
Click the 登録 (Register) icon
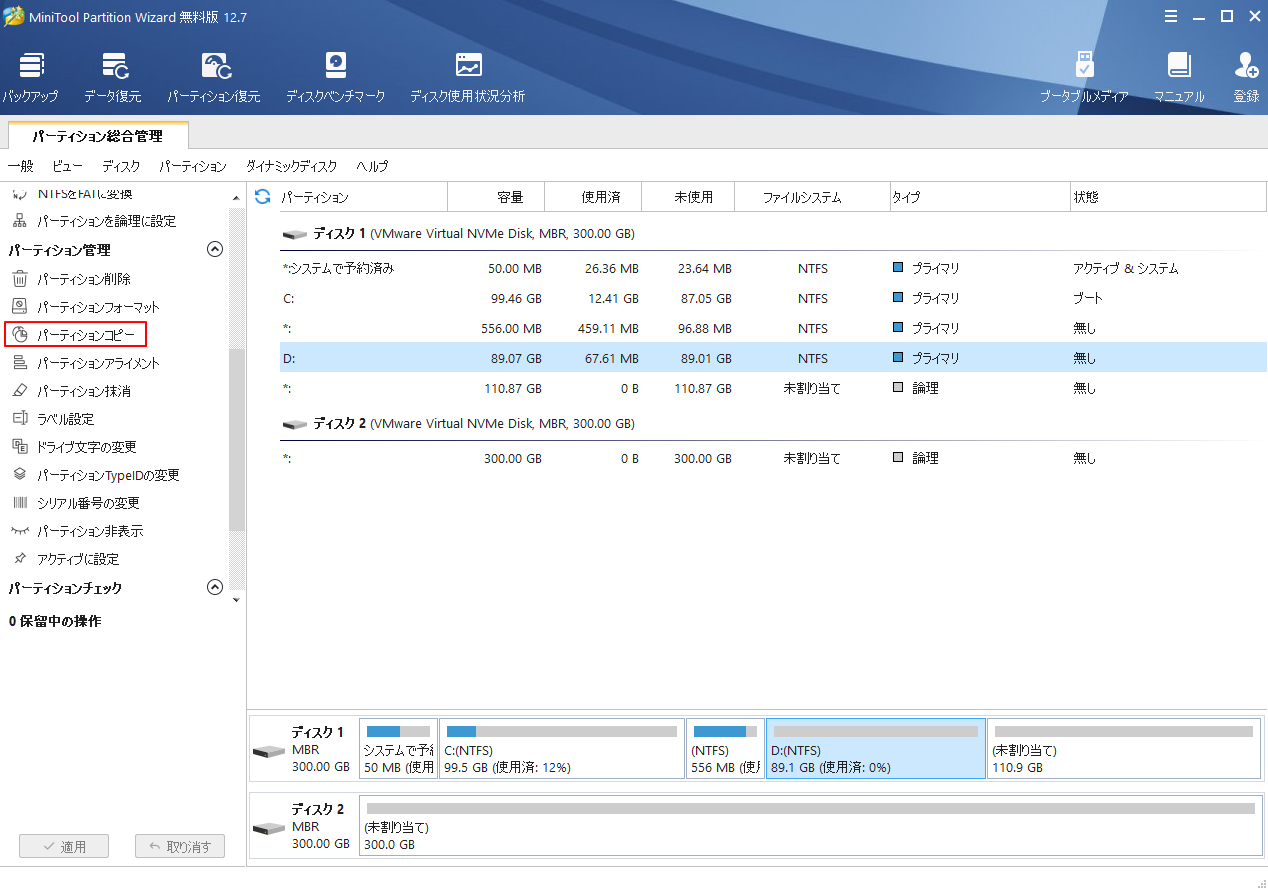(x=1246, y=75)
